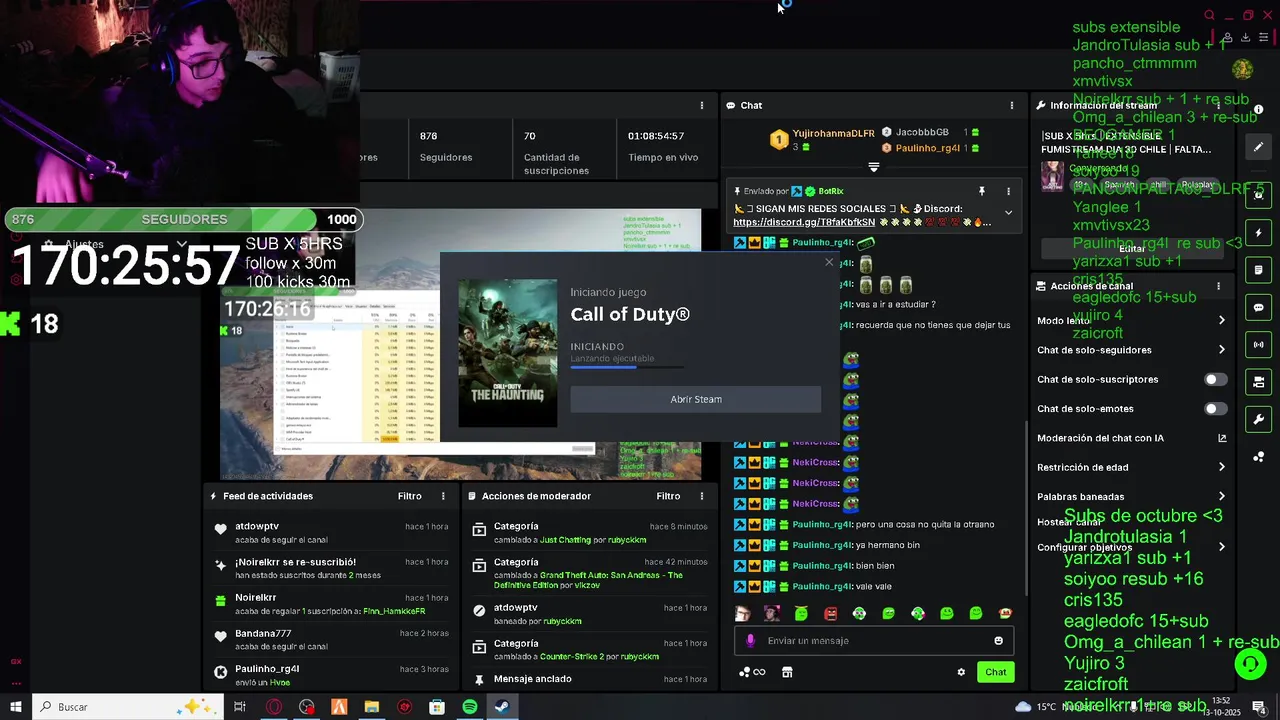Click Windows Task View taskbar icon
This screenshot has width=1280, height=720.
tap(240, 707)
